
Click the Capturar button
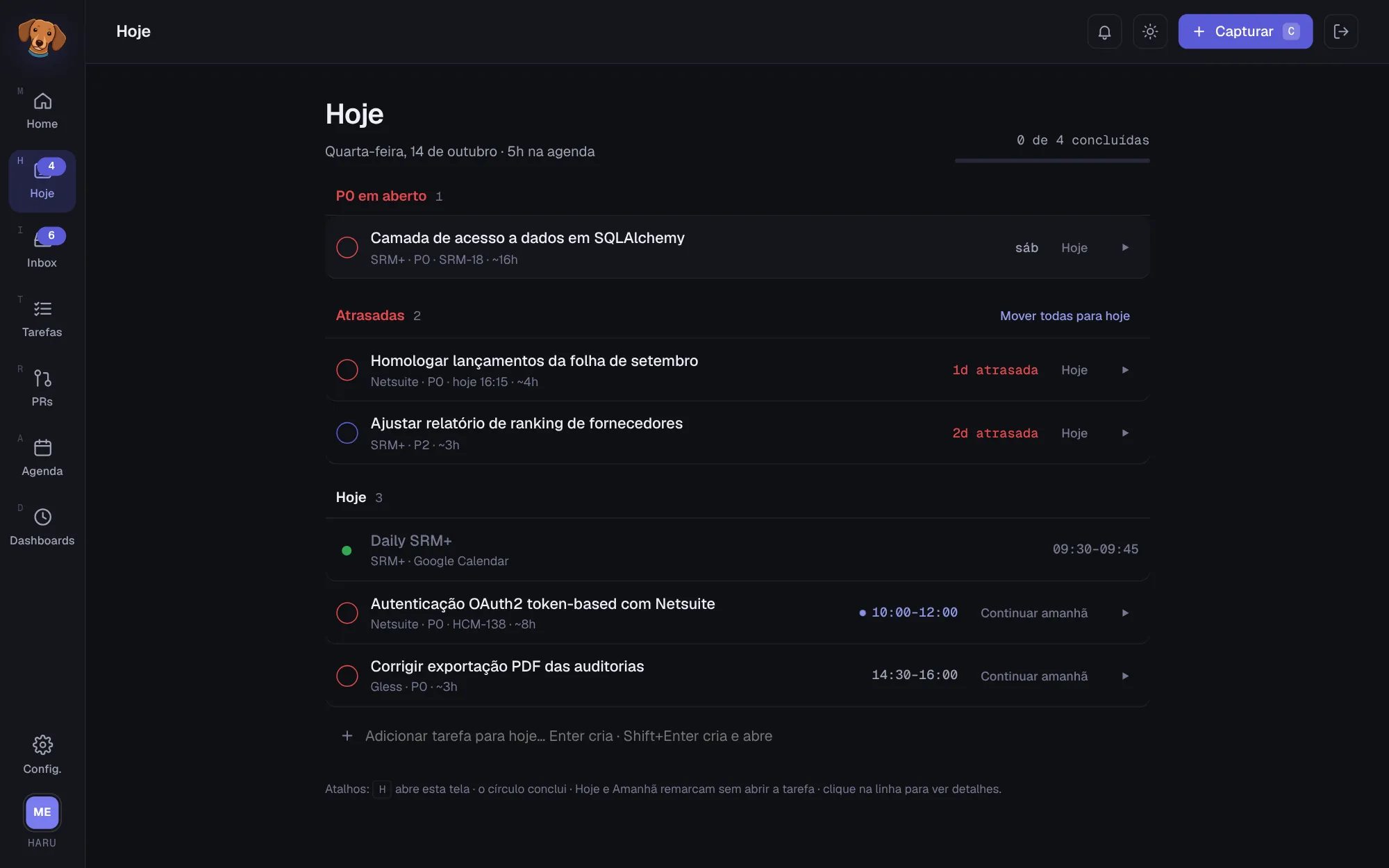(x=1245, y=31)
